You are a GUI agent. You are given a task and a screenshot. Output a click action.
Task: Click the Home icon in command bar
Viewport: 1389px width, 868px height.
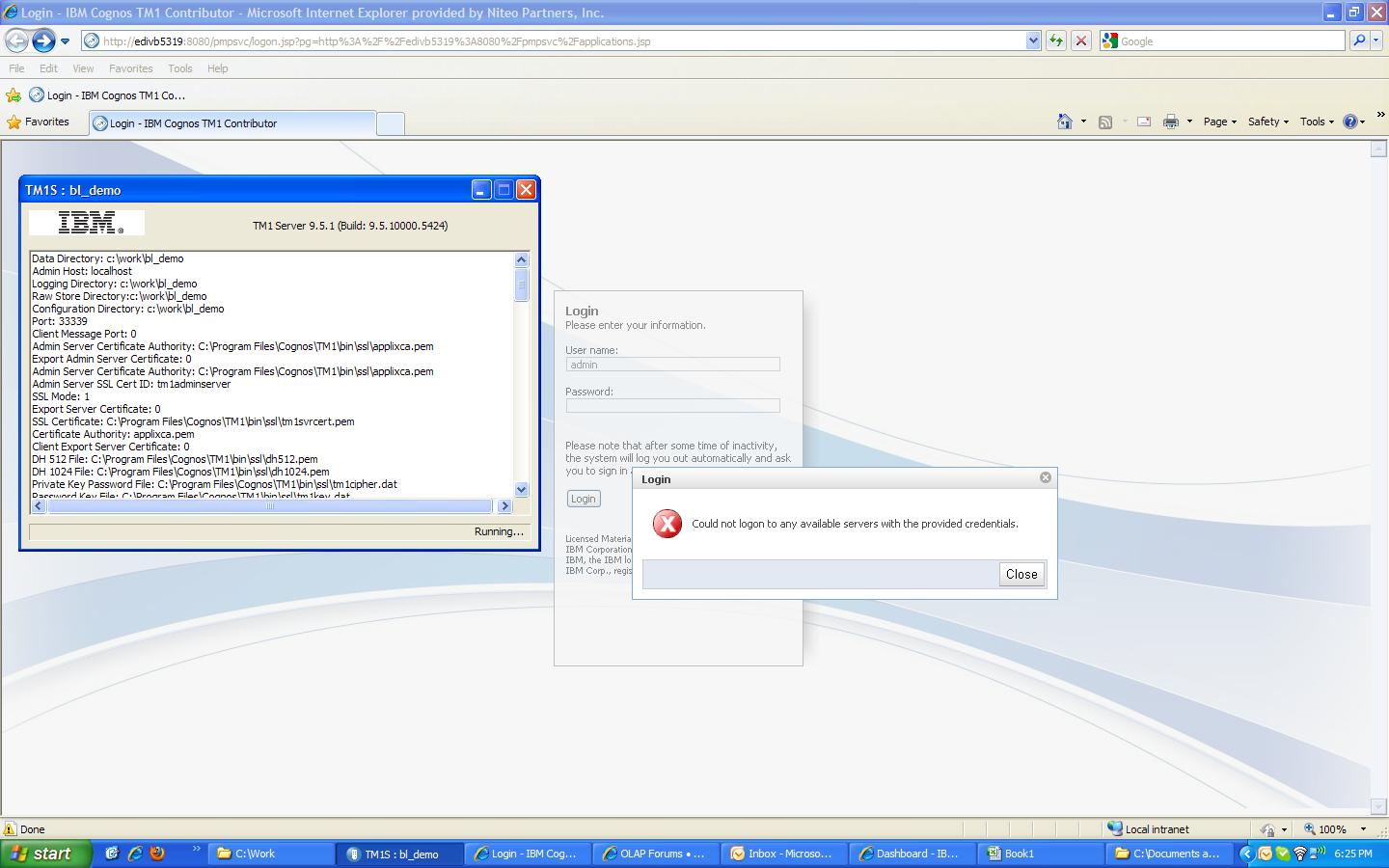point(1065,122)
